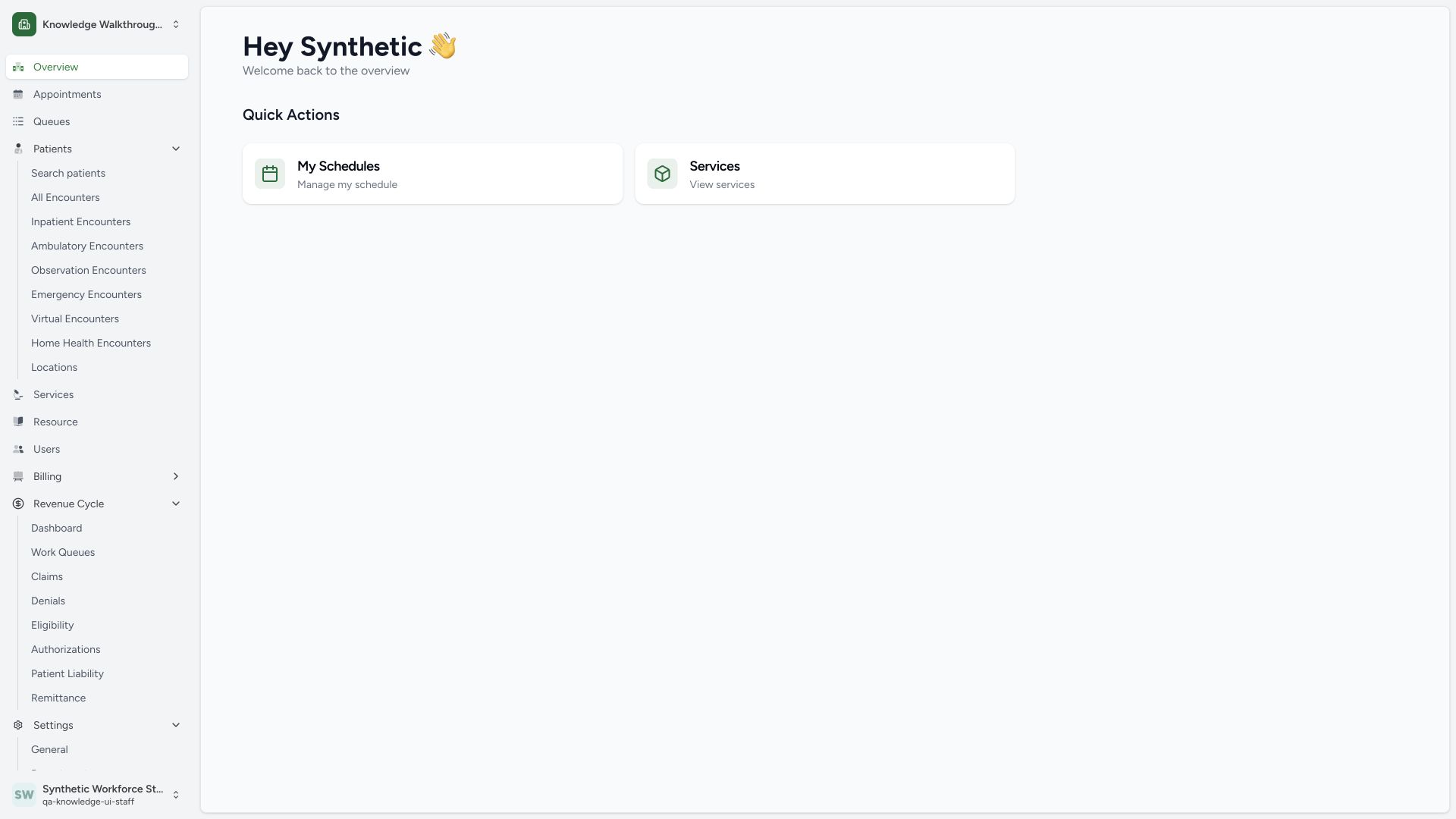Click the Revenue Cycle dollar icon
The width and height of the screenshot is (1456, 819).
coord(18,504)
